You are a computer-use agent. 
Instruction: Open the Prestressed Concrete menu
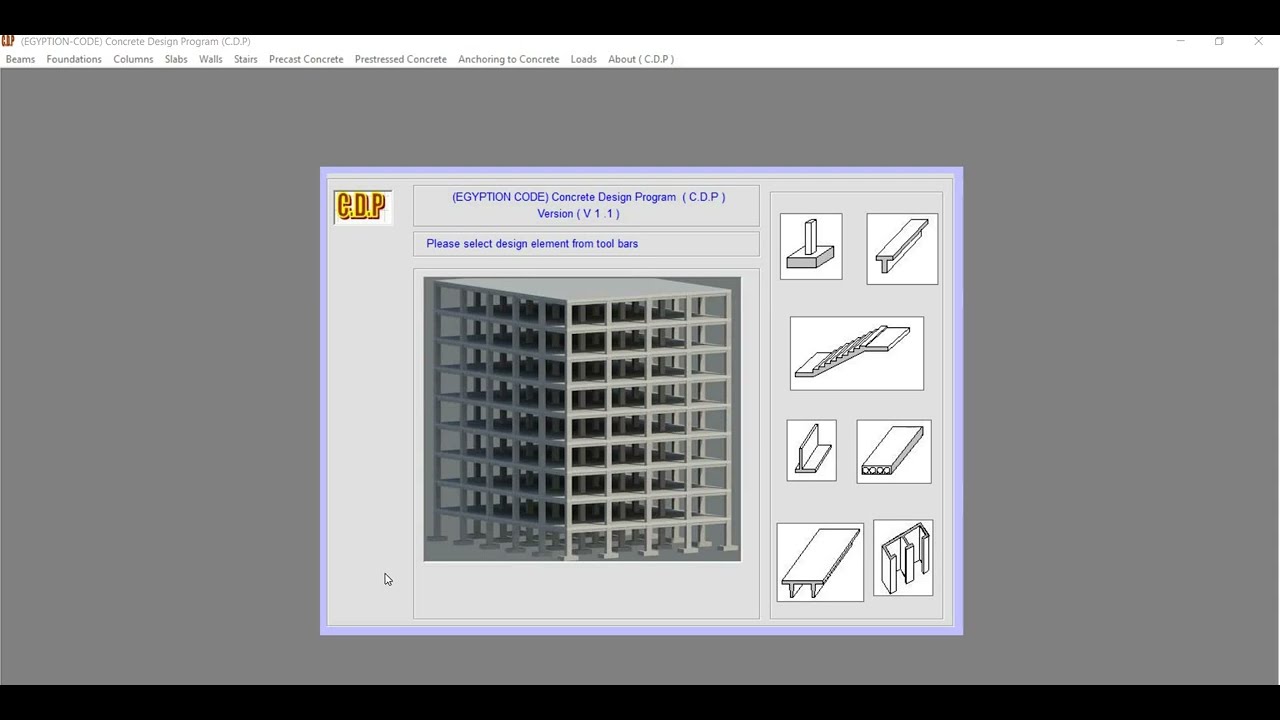(x=400, y=59)
